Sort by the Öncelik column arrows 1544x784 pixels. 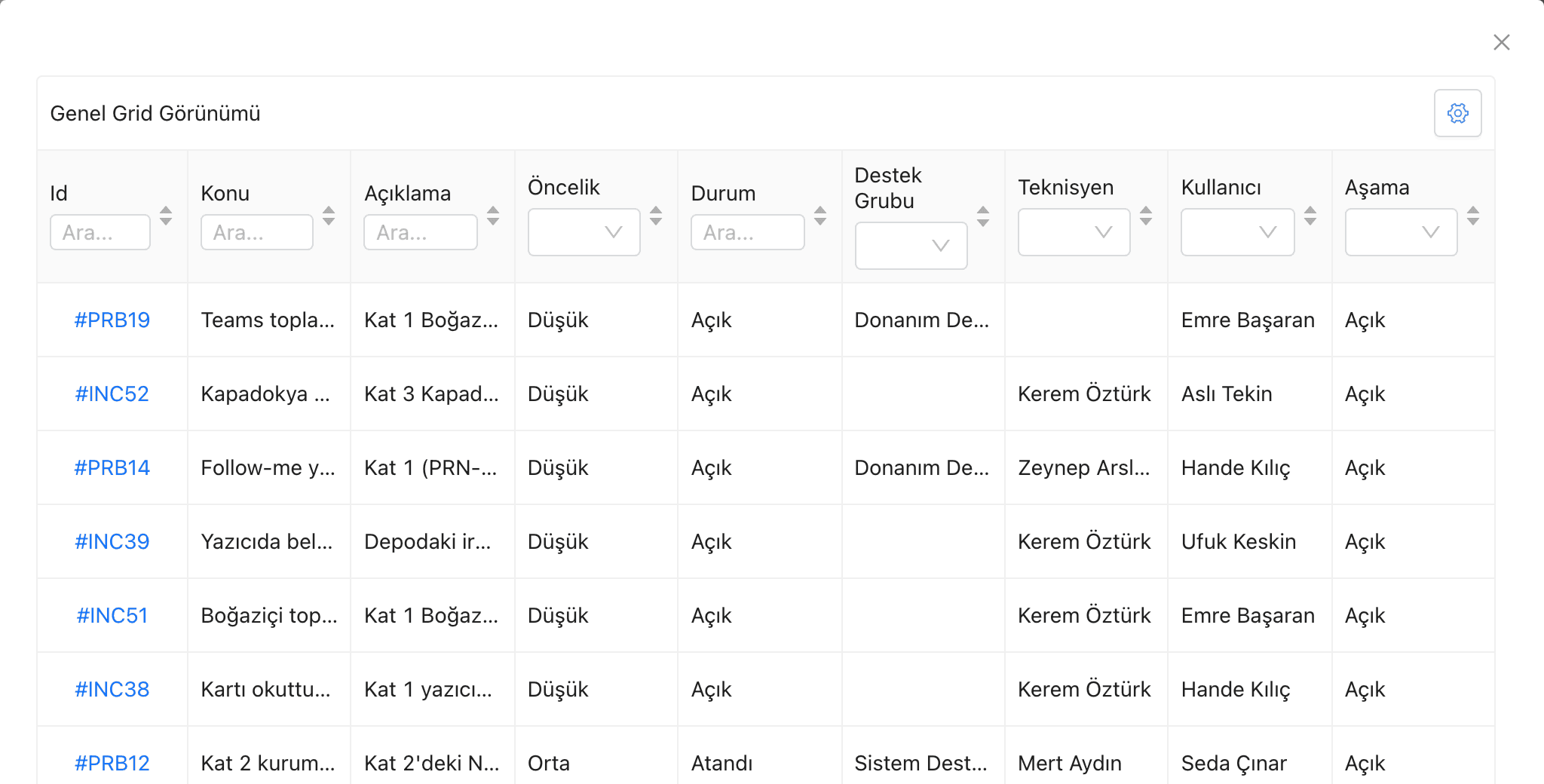click(x=656, y=216)
